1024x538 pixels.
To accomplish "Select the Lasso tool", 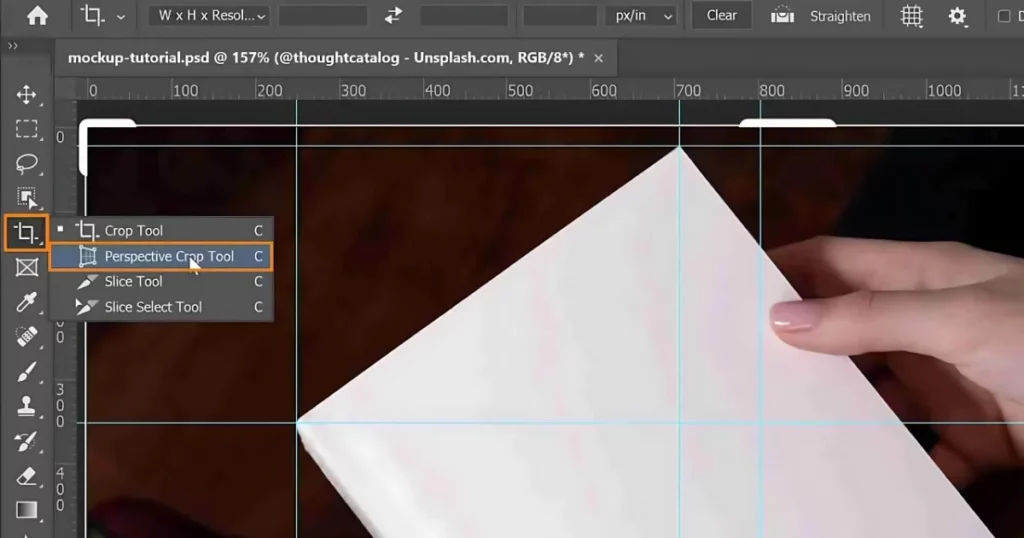I will (x=26, y=164).
